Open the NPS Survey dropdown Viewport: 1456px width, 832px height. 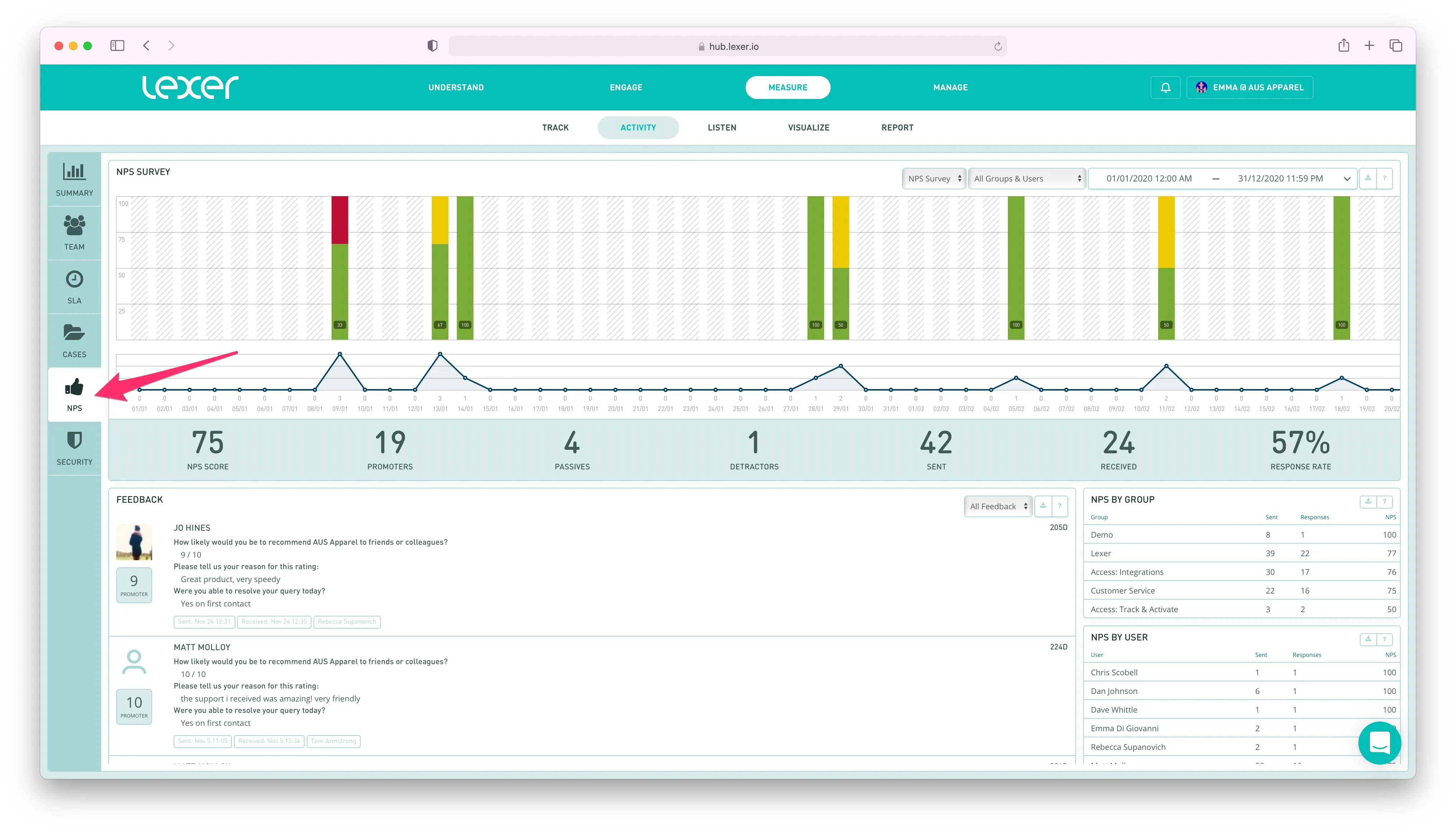click(x=934, y=178)
